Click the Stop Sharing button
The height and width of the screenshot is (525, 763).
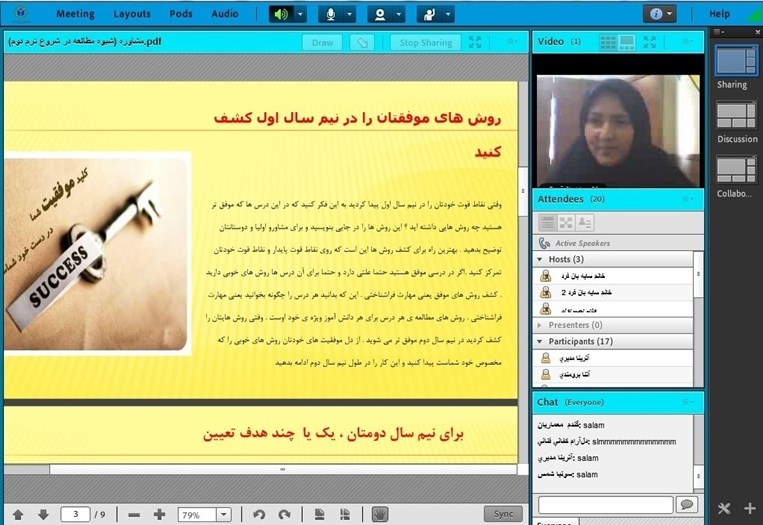point(425,43)
